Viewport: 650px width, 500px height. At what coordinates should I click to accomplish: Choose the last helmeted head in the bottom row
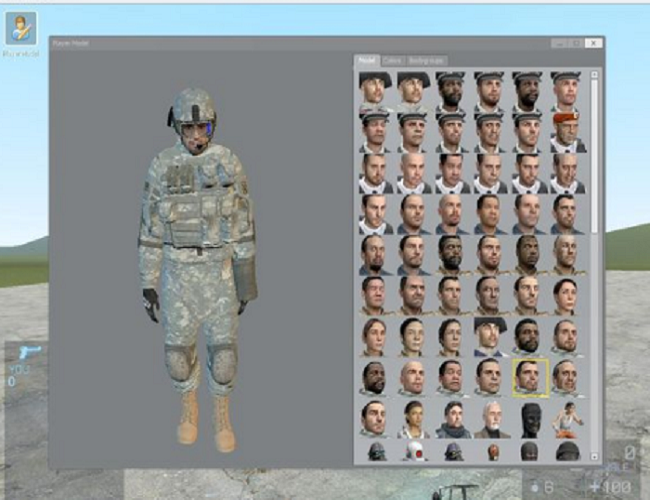[568, 452]
